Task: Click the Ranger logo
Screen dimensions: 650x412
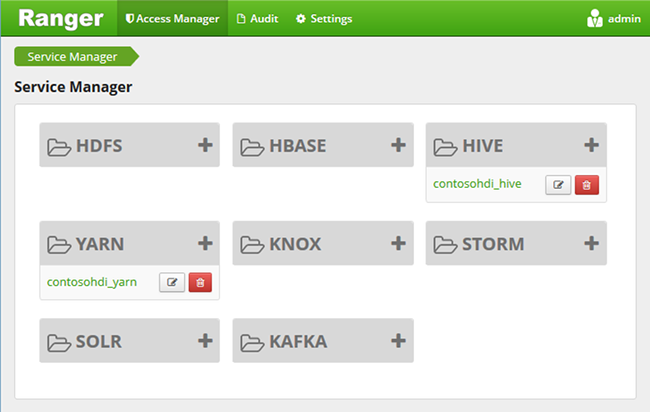Action: click(61, 19)
